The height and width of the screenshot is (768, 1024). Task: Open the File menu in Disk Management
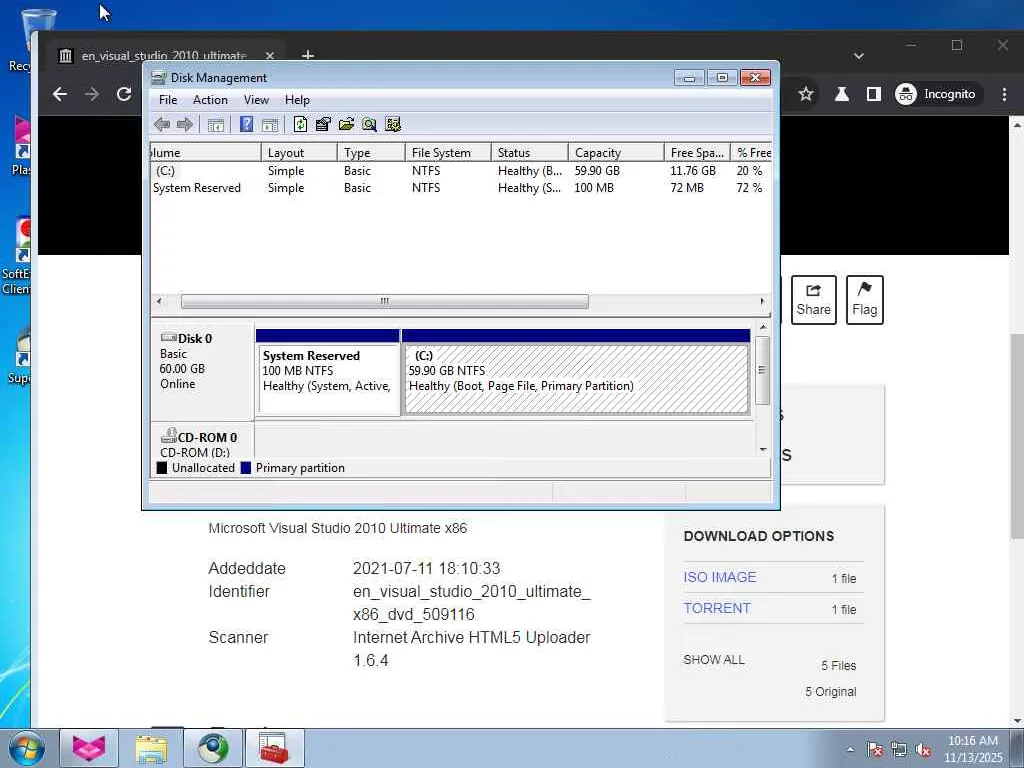coord(168,100)
